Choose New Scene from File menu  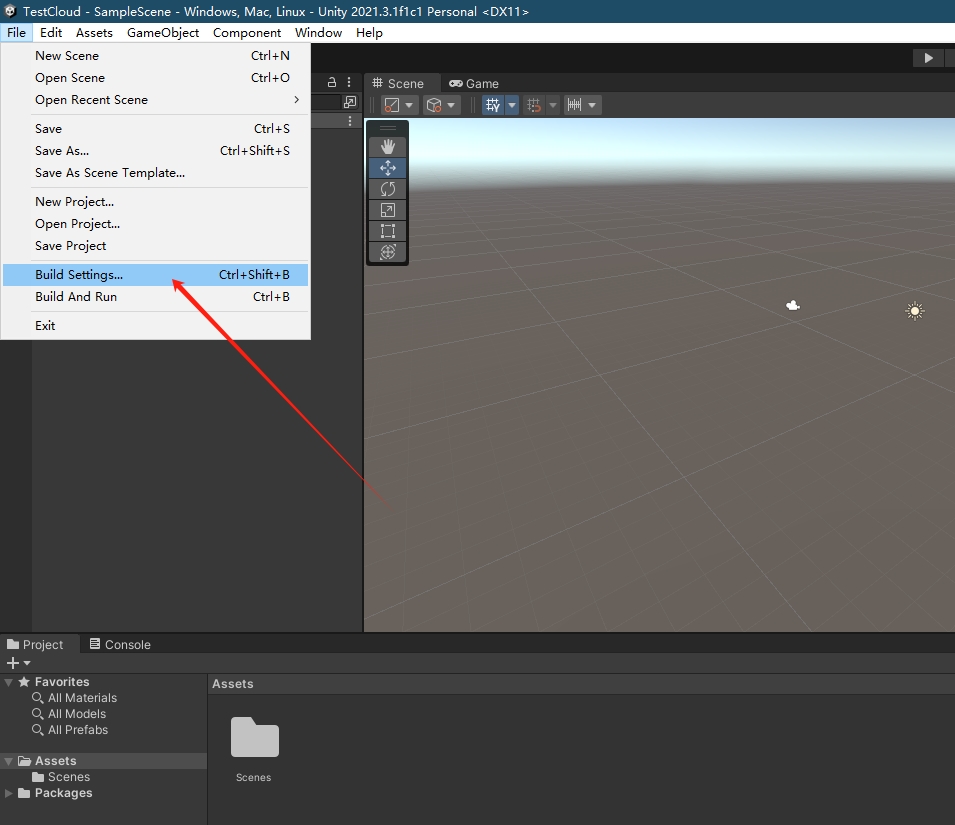point(155,56)
